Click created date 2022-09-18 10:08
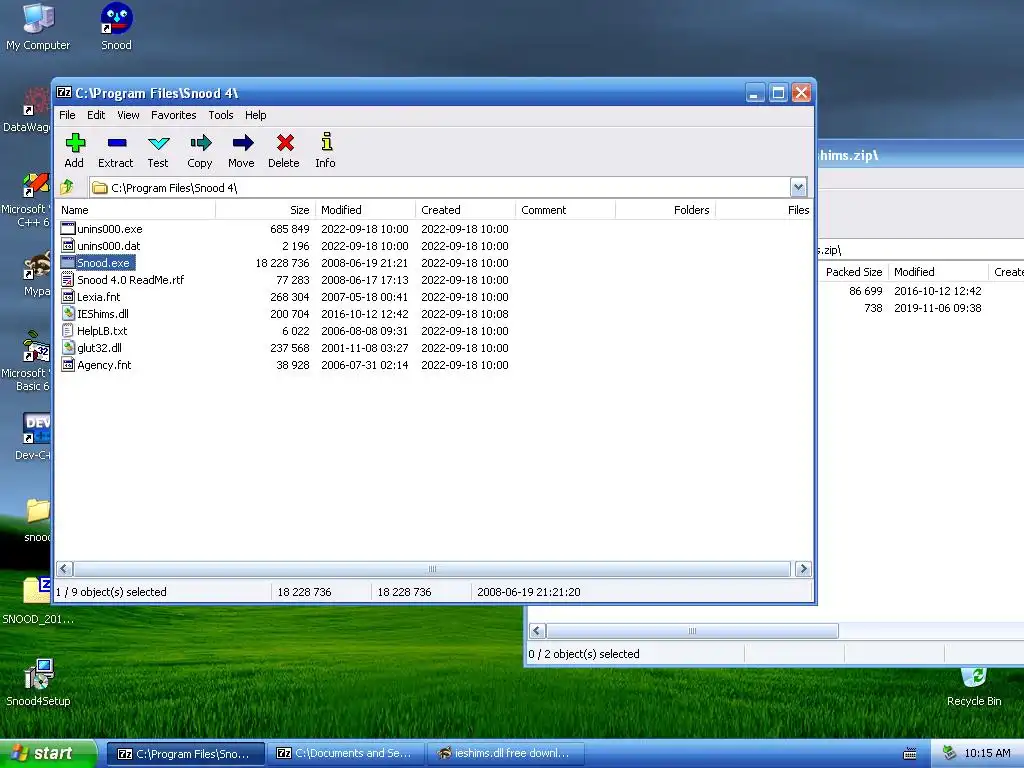Image resolution: width=1024 pixels, height=768 pixels. click(464, 313)
